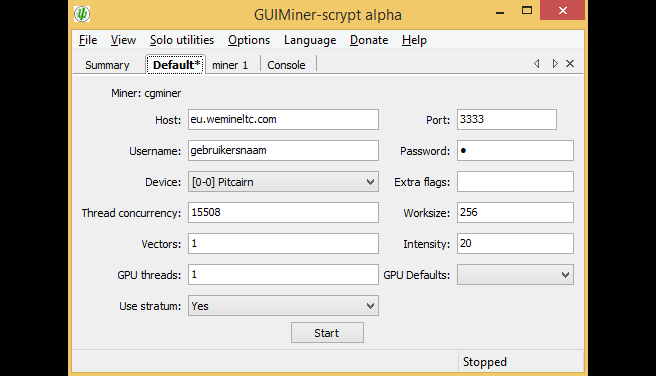This screenshot has width=656, height=376.
Task: Click the Stopped status bar text
Action: (484, 362)
